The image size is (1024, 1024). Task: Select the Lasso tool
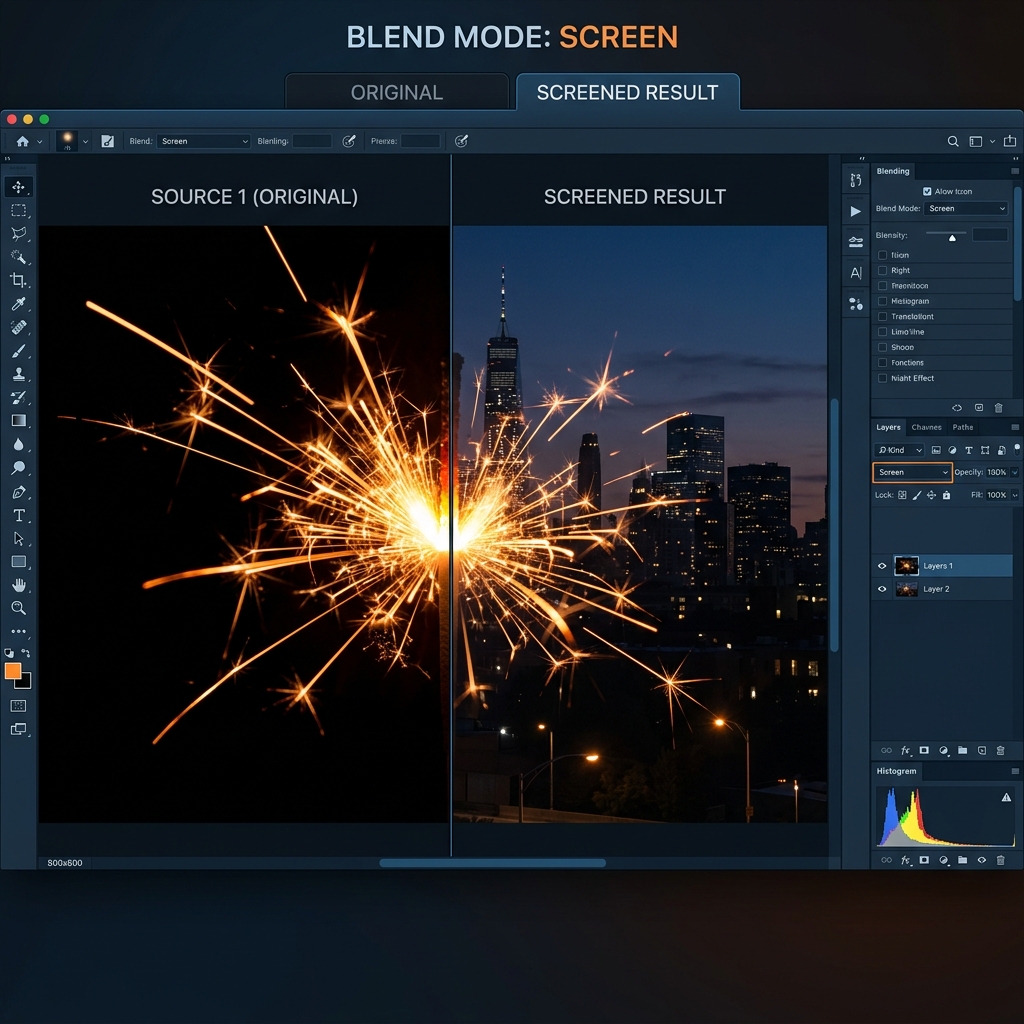pos(20,233)
